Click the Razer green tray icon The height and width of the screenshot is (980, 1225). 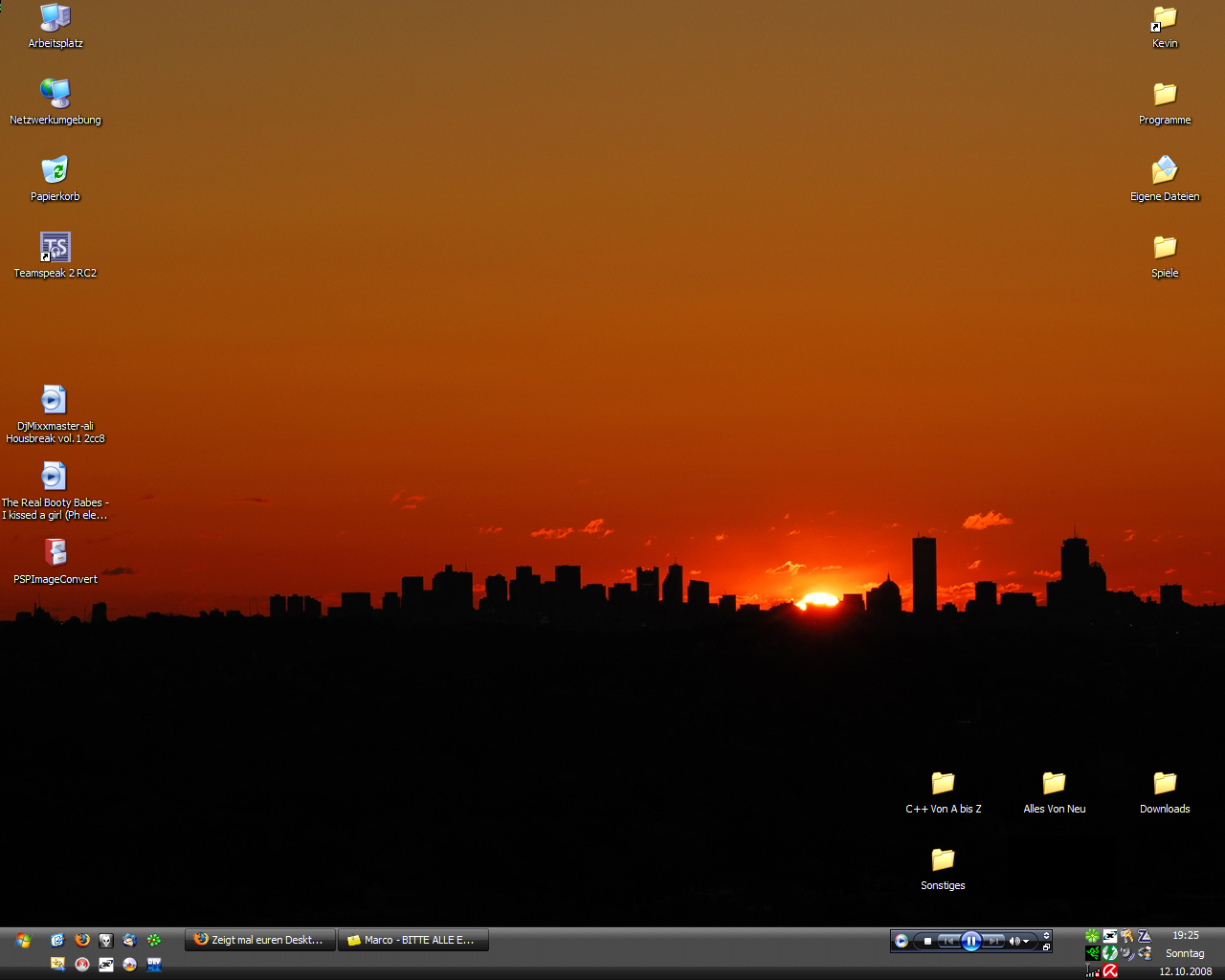[x=1092, y=953]
